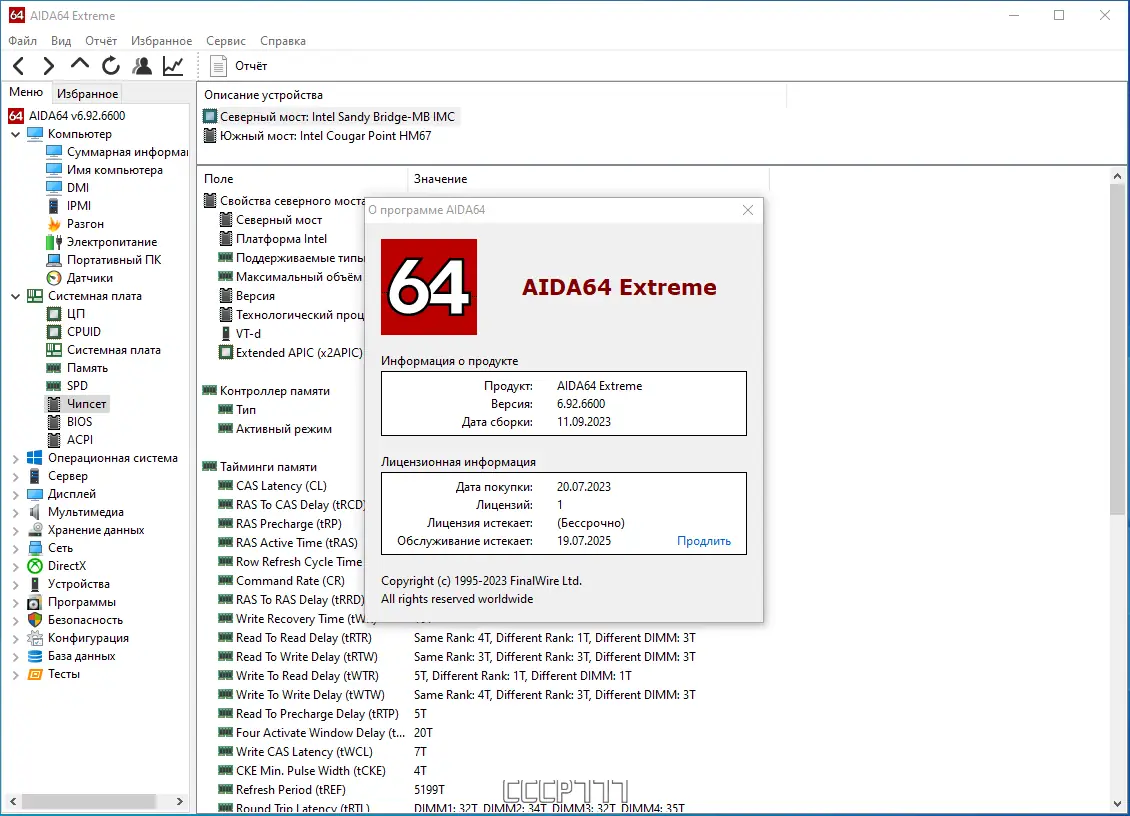Collapse the Компьютер tree node
The image size is (1130, 816).
pyautogui.click(x=15, y=134)
